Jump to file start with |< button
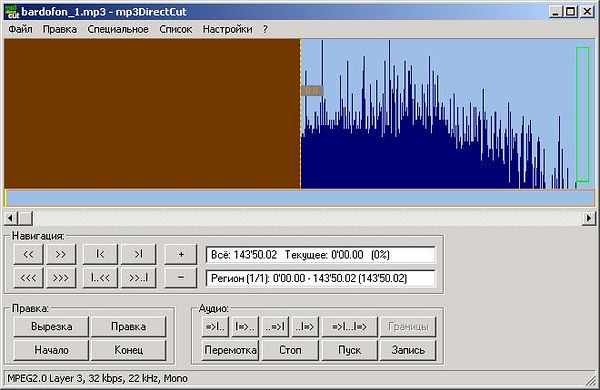This screenshot has height=390, width=600. pos(100,254)
